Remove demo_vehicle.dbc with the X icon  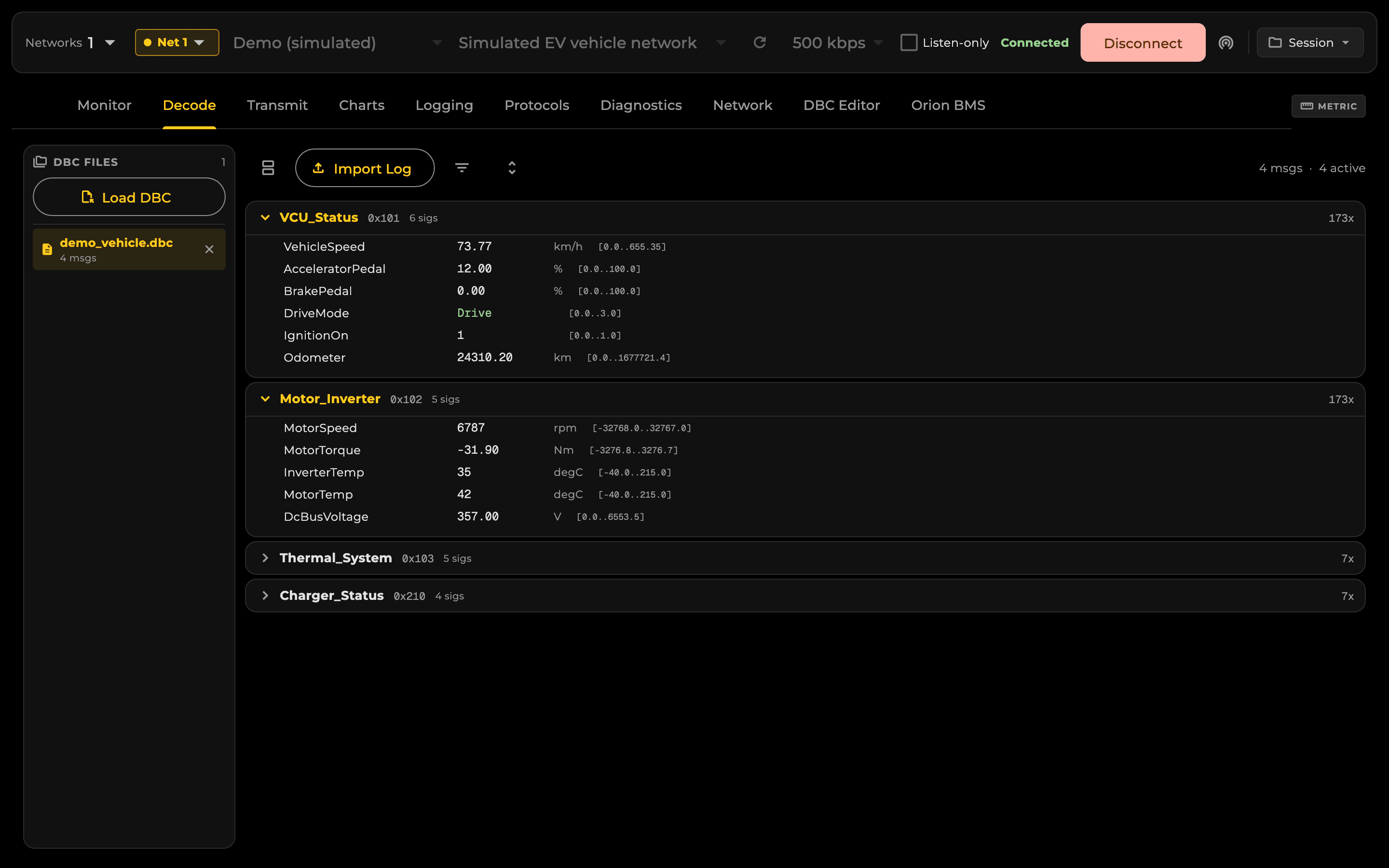[209, 249]
